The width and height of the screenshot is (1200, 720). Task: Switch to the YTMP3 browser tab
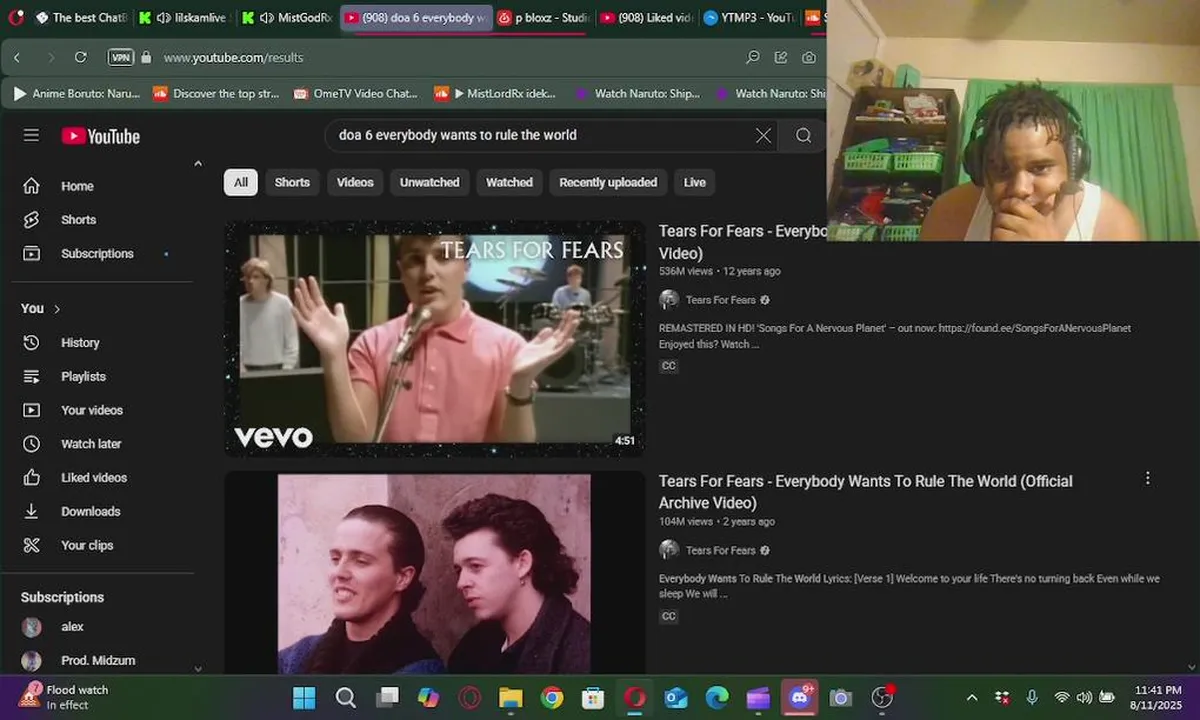748,18
